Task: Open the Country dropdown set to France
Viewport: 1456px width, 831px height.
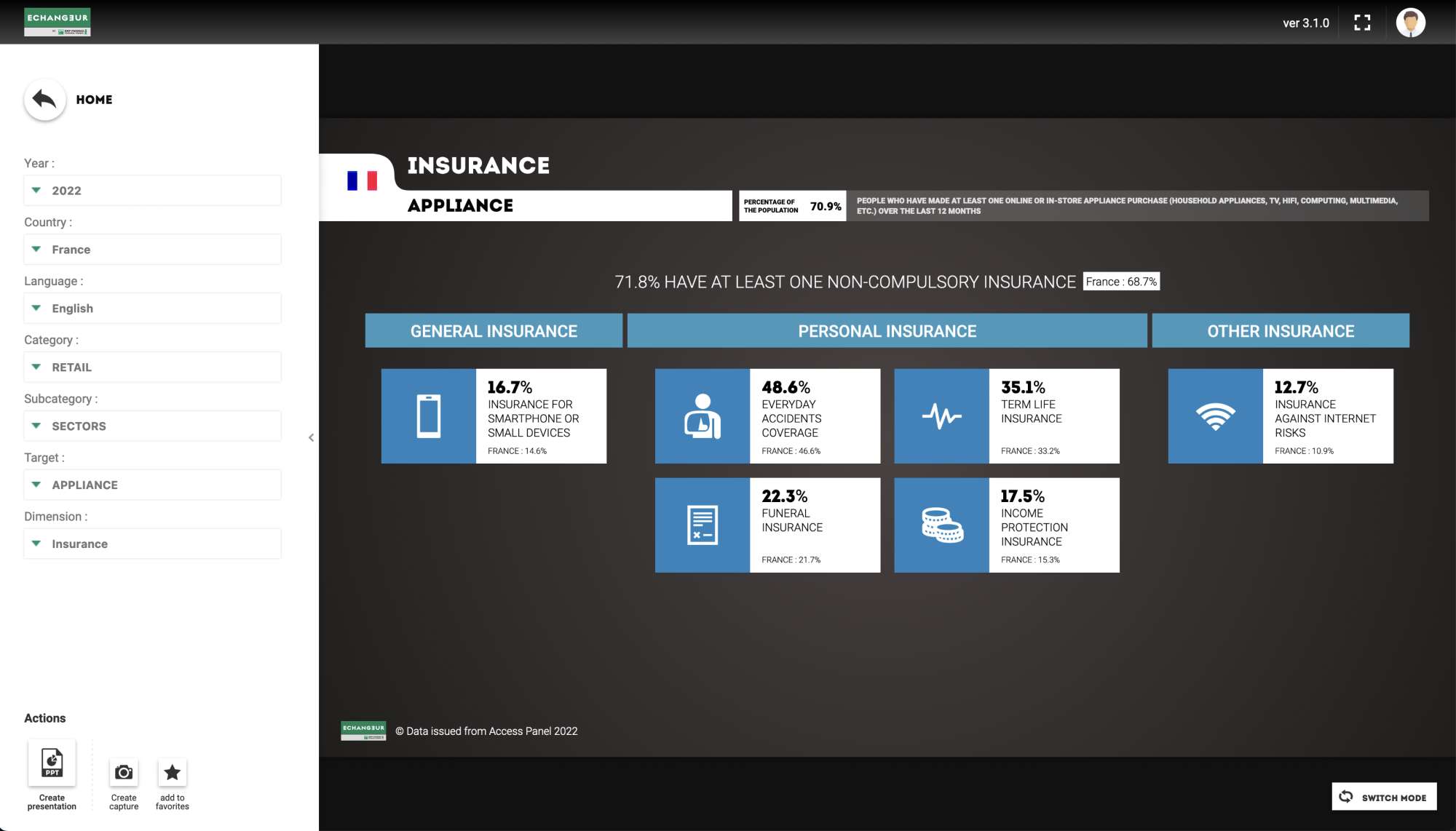Action: [153, 250]
